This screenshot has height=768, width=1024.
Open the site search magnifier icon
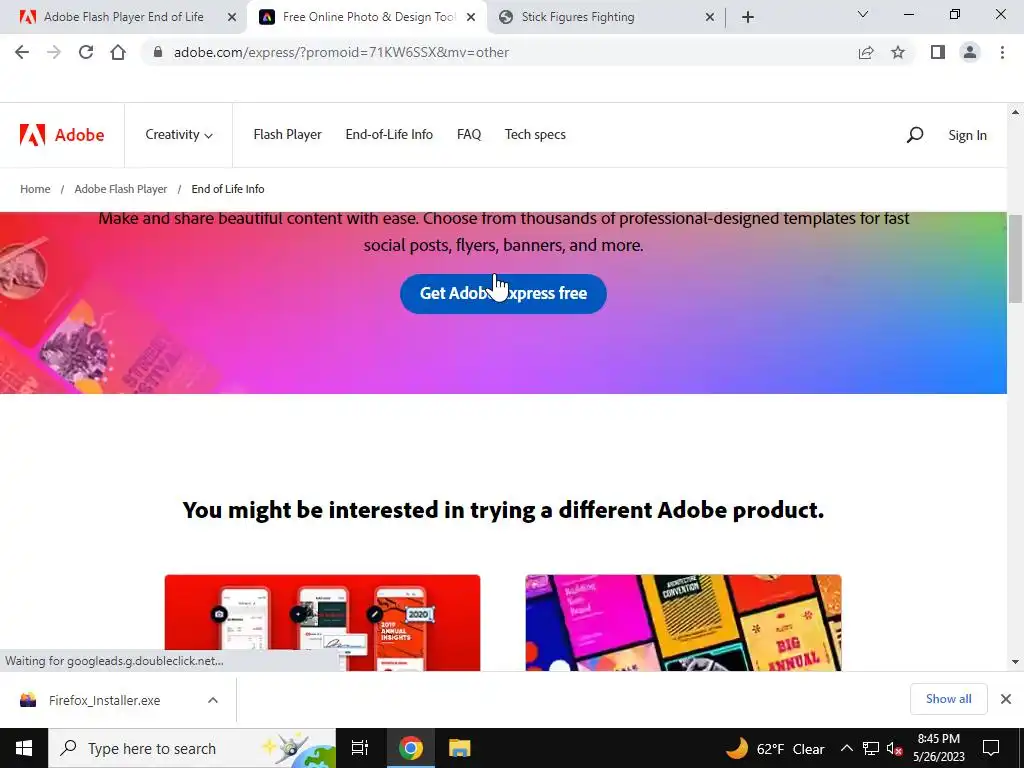click(915, 135)
